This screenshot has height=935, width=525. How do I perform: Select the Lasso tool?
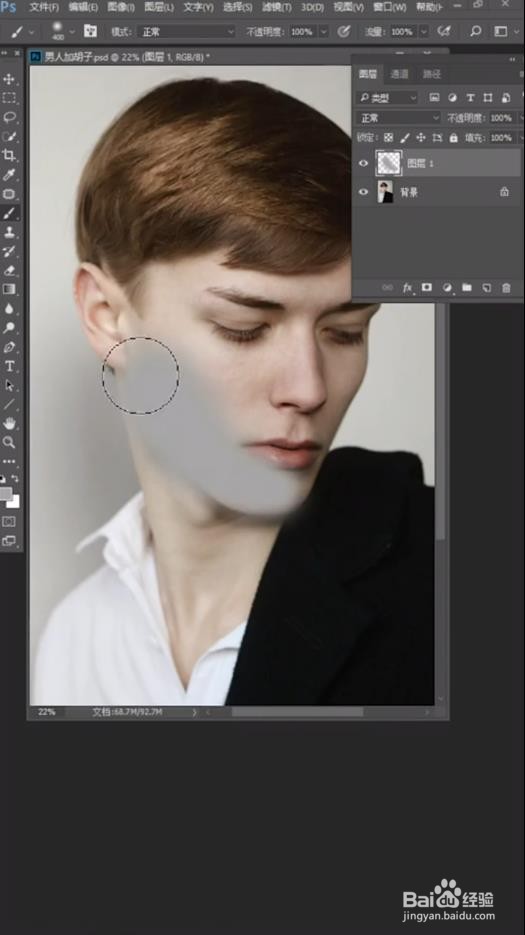click(9, 117)
